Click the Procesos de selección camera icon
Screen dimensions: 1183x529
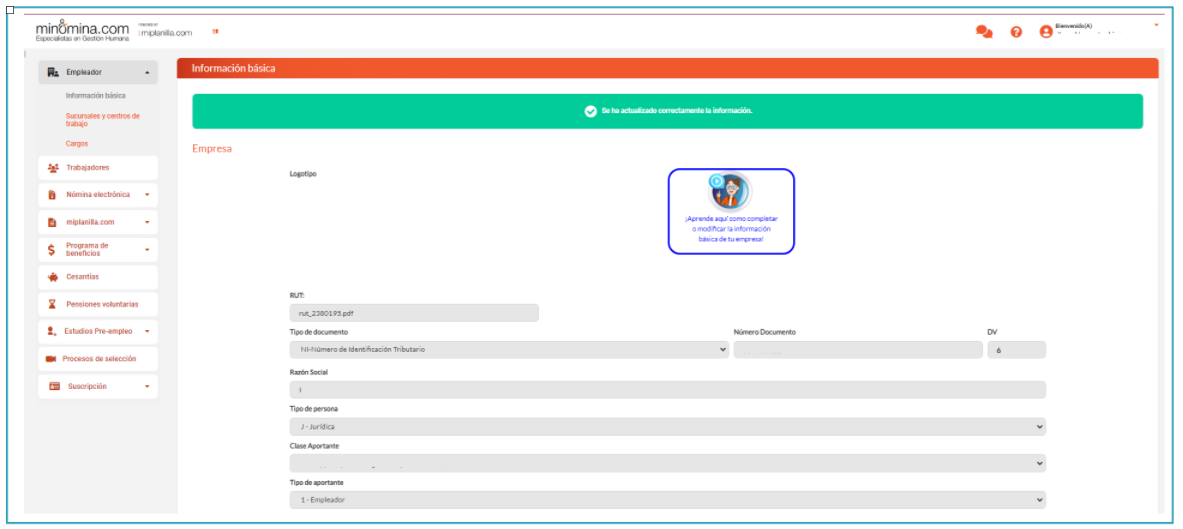51,359
